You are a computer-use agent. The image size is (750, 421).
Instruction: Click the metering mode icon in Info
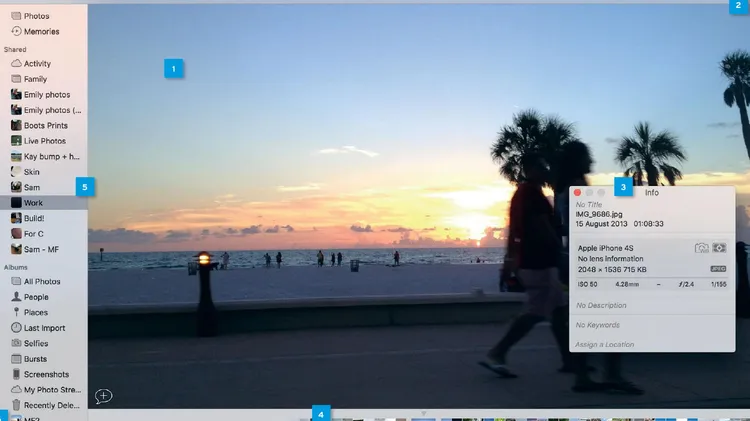point(719,248)
